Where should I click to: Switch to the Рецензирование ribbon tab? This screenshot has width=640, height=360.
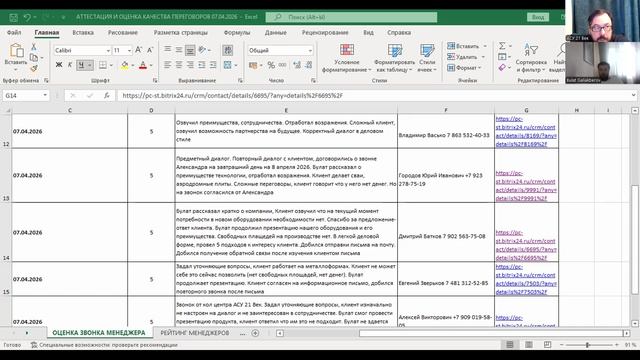coord(325,32)
